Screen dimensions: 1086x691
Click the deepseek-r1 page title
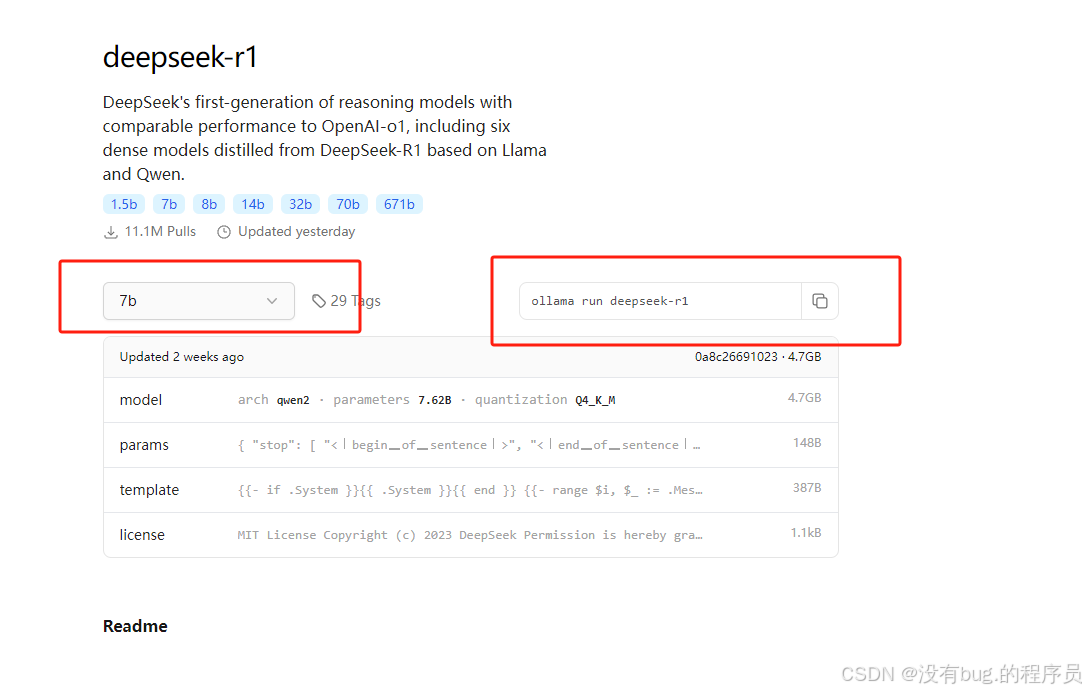tap(180, 57)
